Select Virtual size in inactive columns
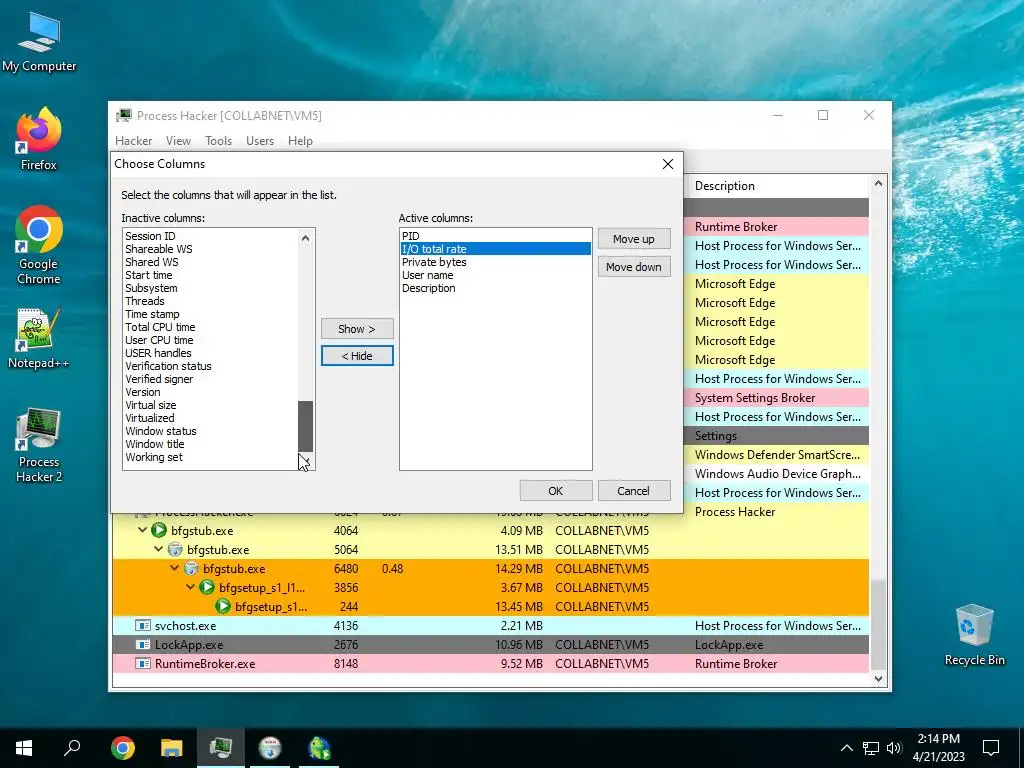The height and width of the screenshot is (768, 1024). point(210,405)
